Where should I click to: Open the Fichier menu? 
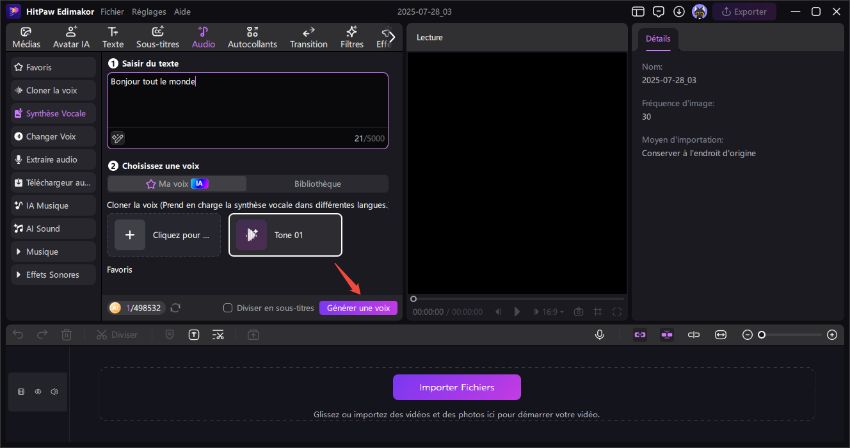click(x=112, y=11)
